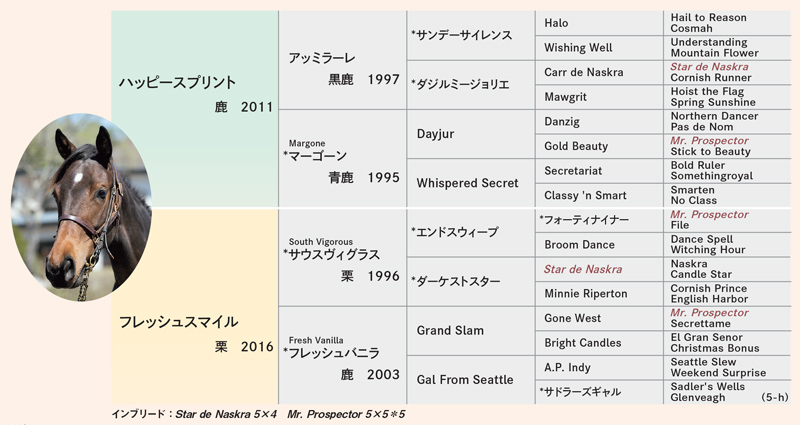The width and height of the screenshot is (800, 425).
Task: Select Dayjur ancestor cell
Action: tap(470, 134)
